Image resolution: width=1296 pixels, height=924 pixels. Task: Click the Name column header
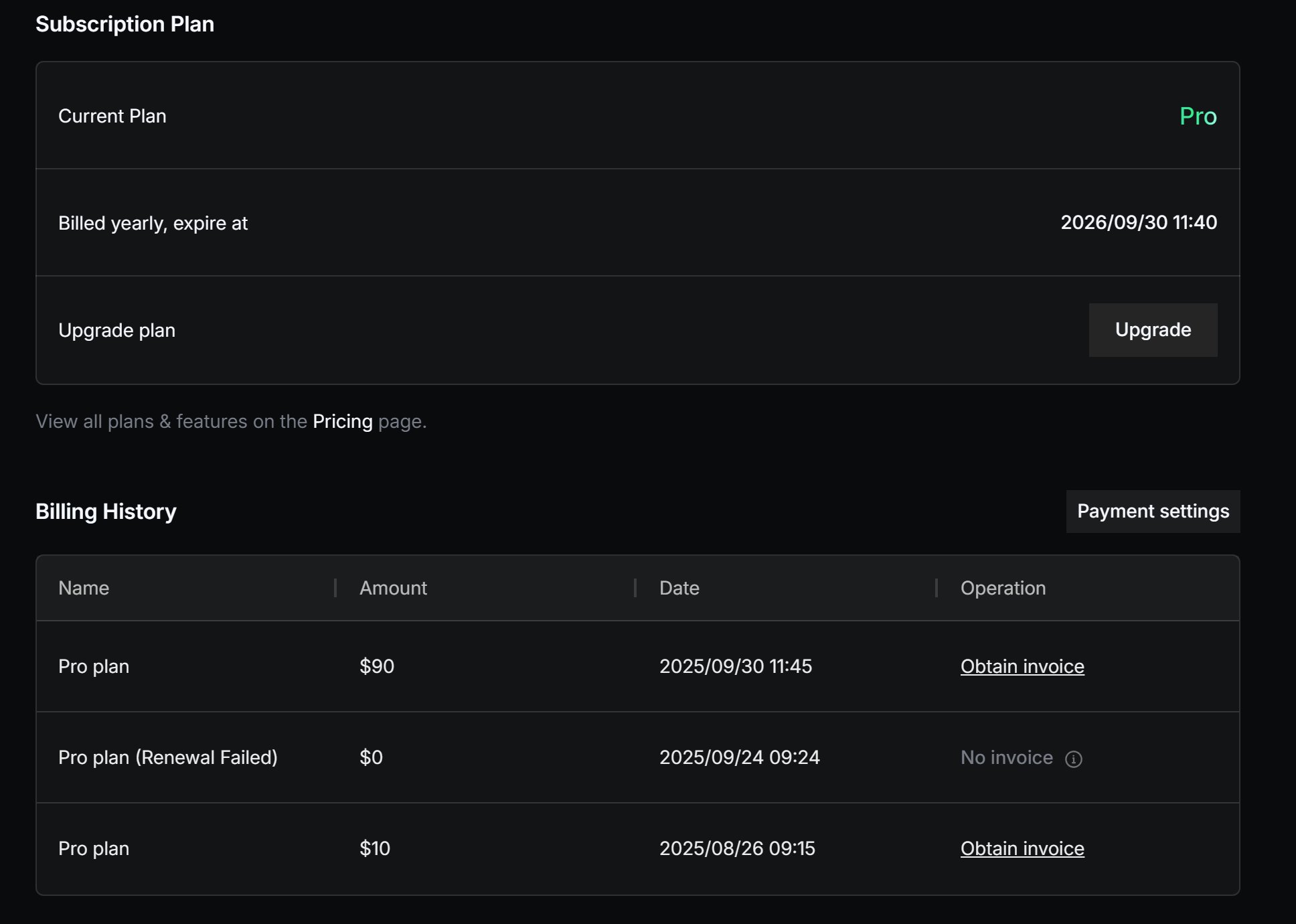84,588
